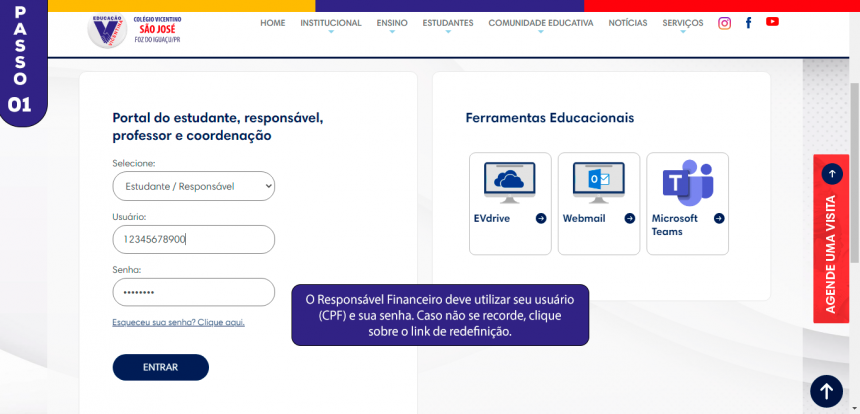Open the Estudante / Responsável select box
860x414 pixels.
[194, 186]
